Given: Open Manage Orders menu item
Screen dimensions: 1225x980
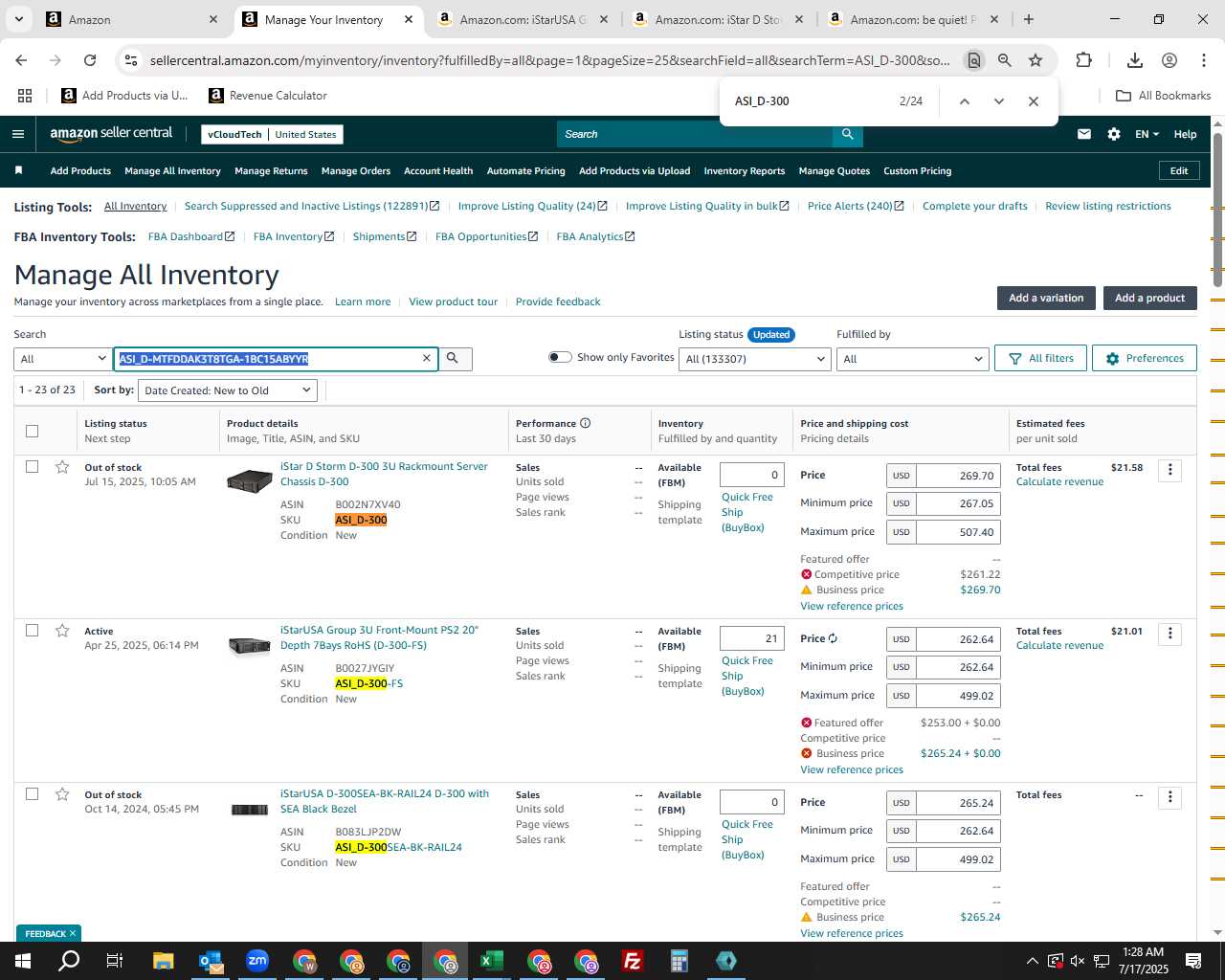Looking at the screenshot, I should pyautogui.click(x=356, y=171).
